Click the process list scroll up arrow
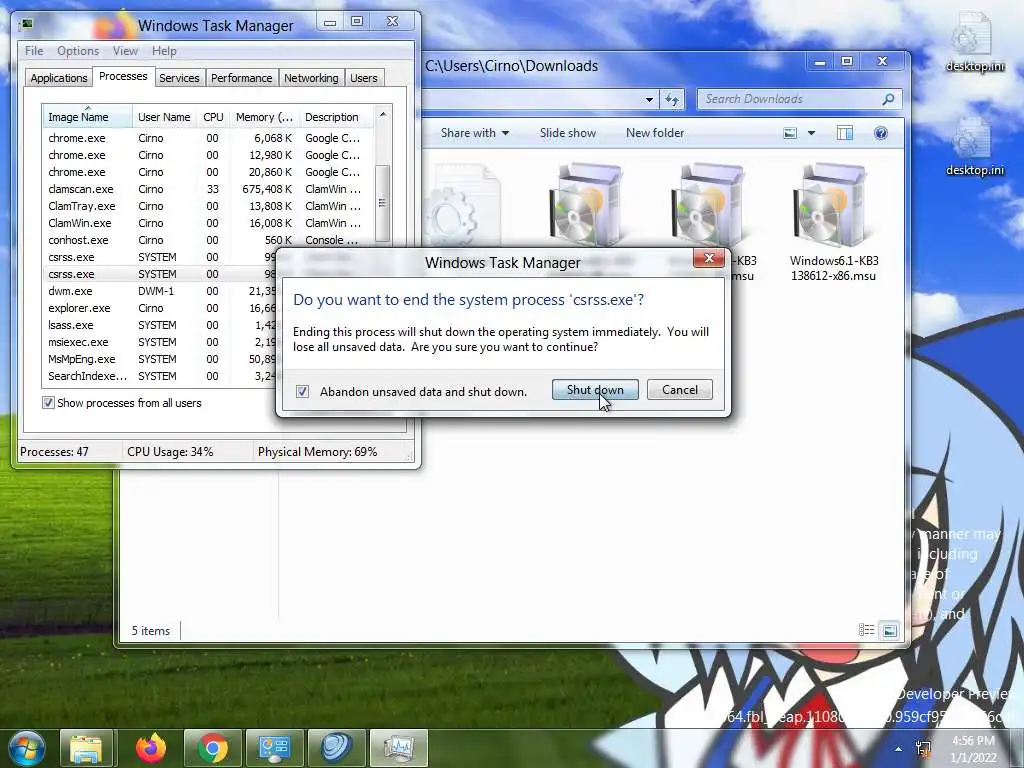 (x=383, y=114)
